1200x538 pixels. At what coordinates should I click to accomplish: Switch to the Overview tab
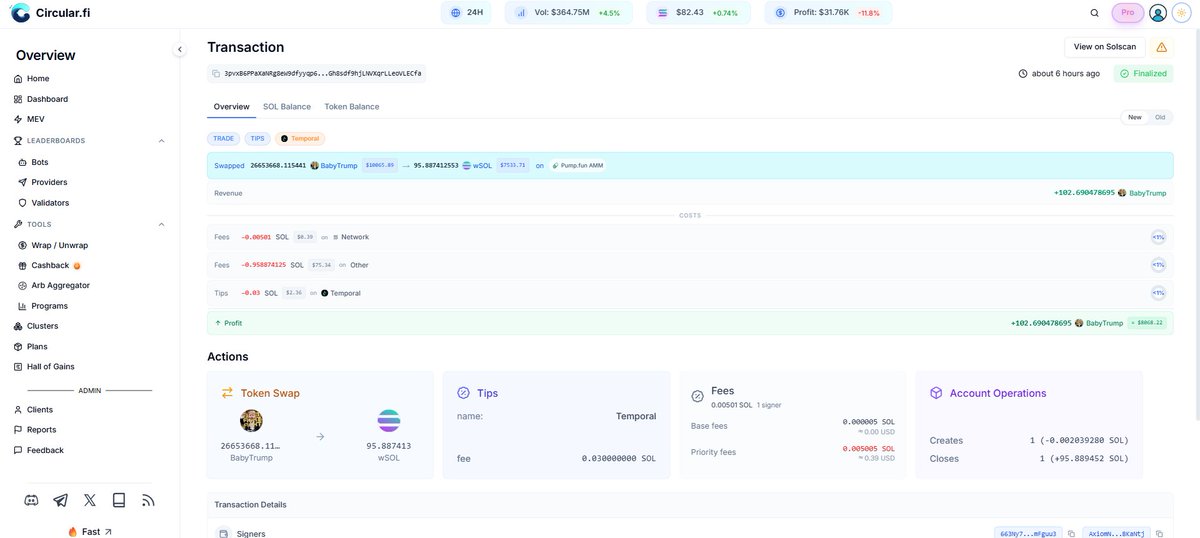(232, 106)
